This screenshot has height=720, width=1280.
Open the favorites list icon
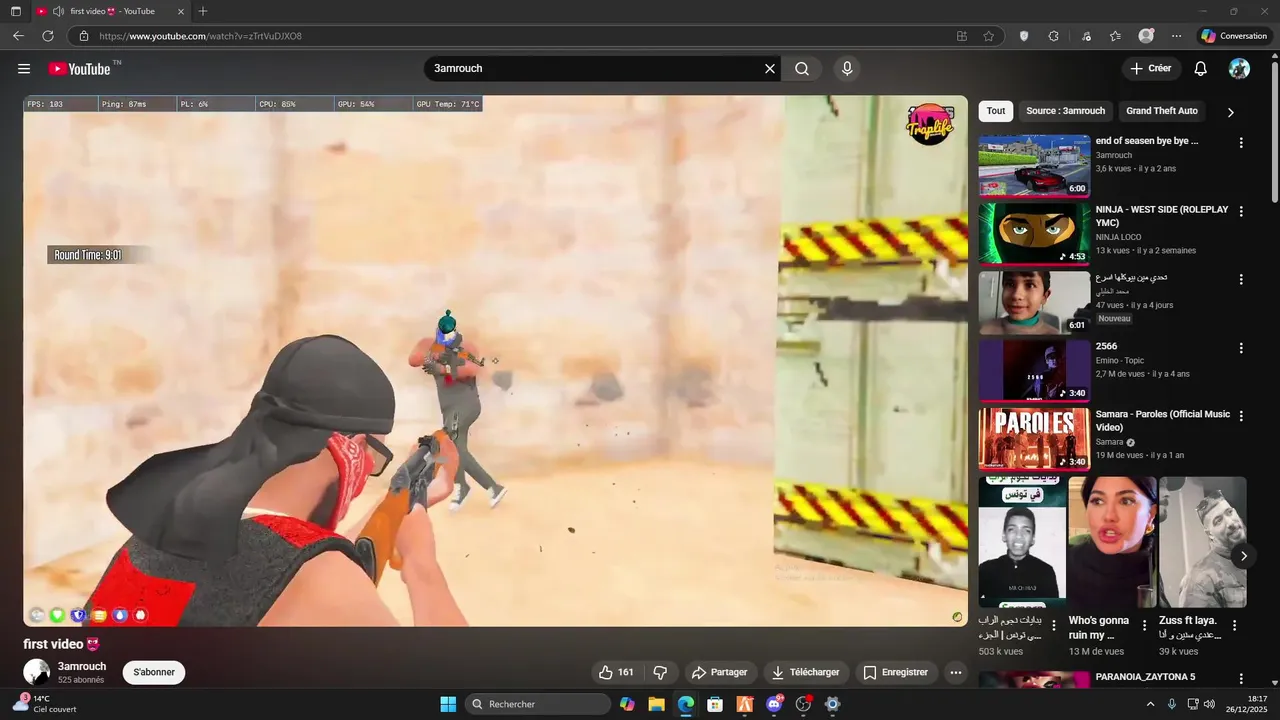1115,36
